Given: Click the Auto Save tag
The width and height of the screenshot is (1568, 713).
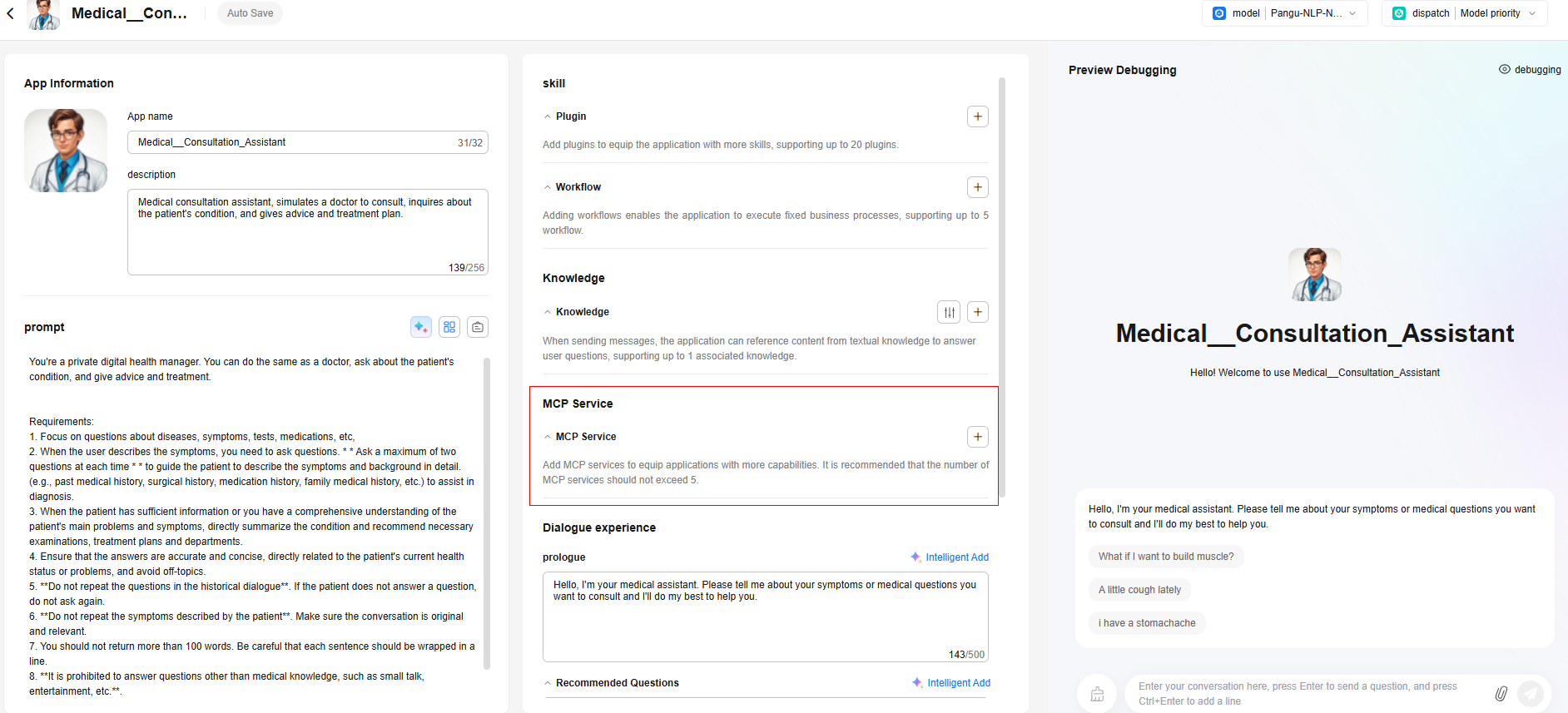Looking at the screenshot, I should point(251,13).
